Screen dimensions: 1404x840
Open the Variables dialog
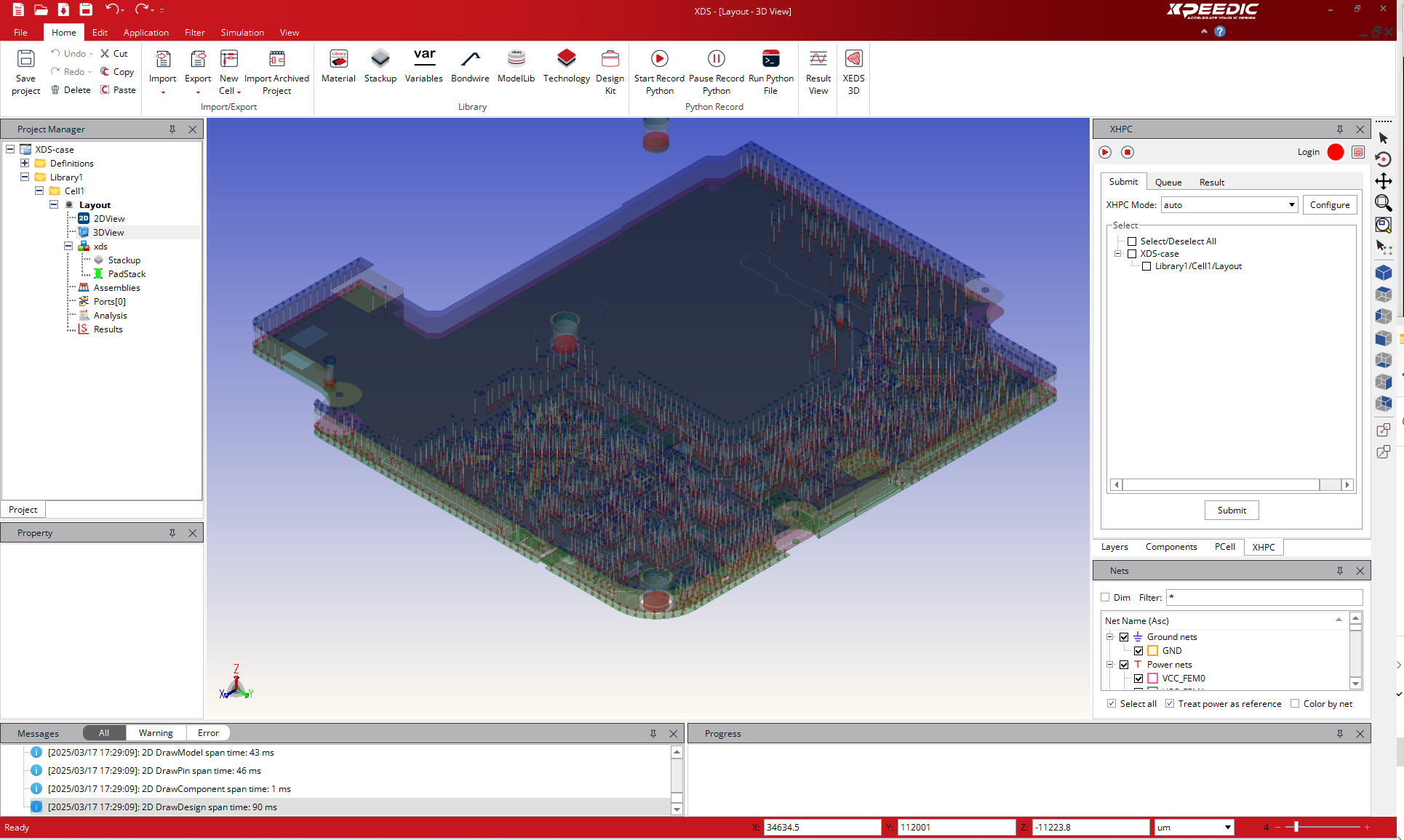(423, 66)
